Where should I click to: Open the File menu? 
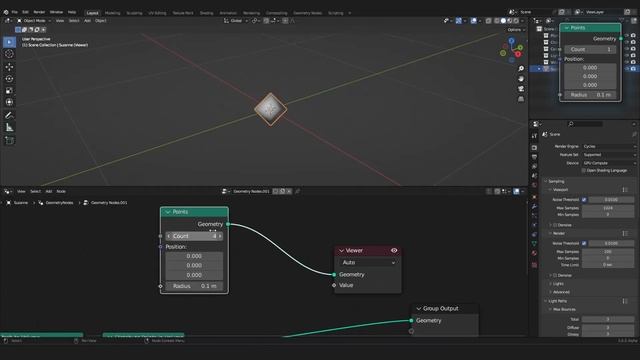pos(15,12)
